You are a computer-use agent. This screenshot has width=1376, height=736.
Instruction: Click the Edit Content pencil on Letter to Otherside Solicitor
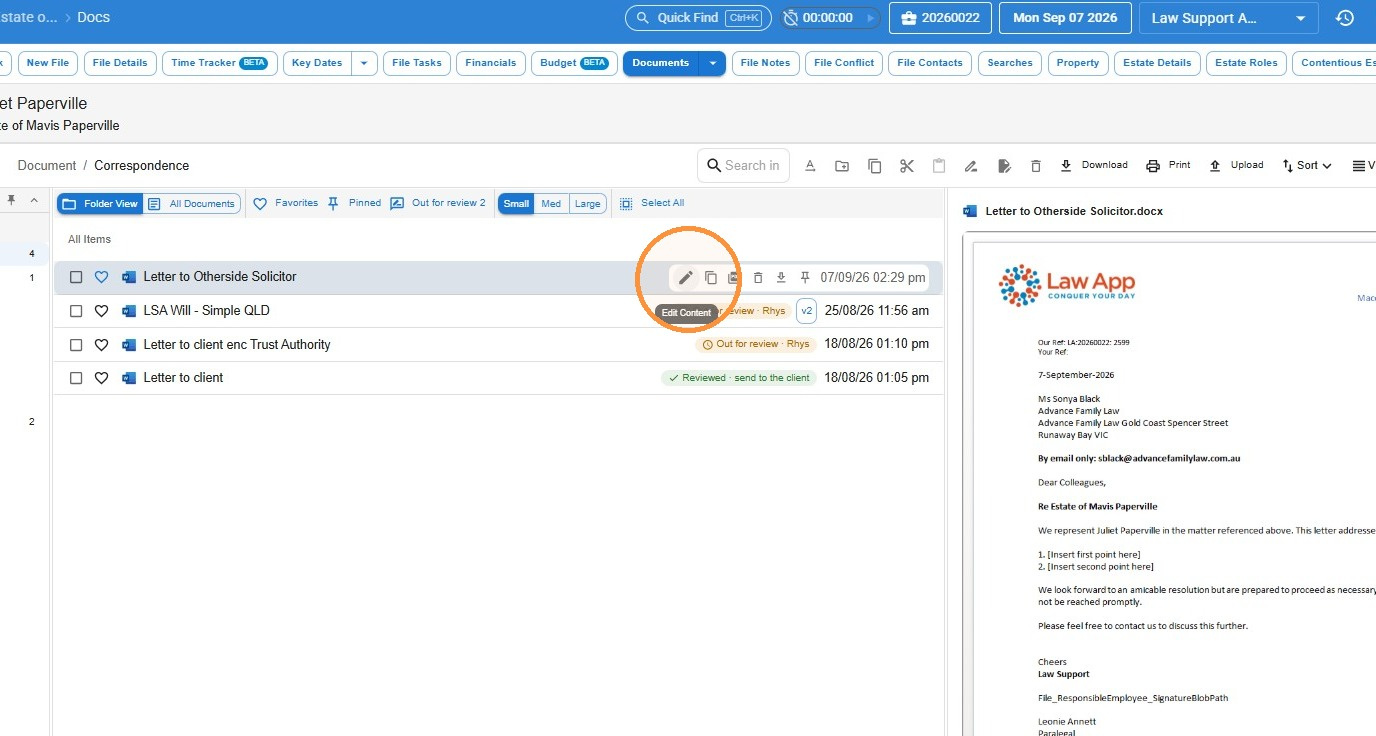[x=685, y=277]
